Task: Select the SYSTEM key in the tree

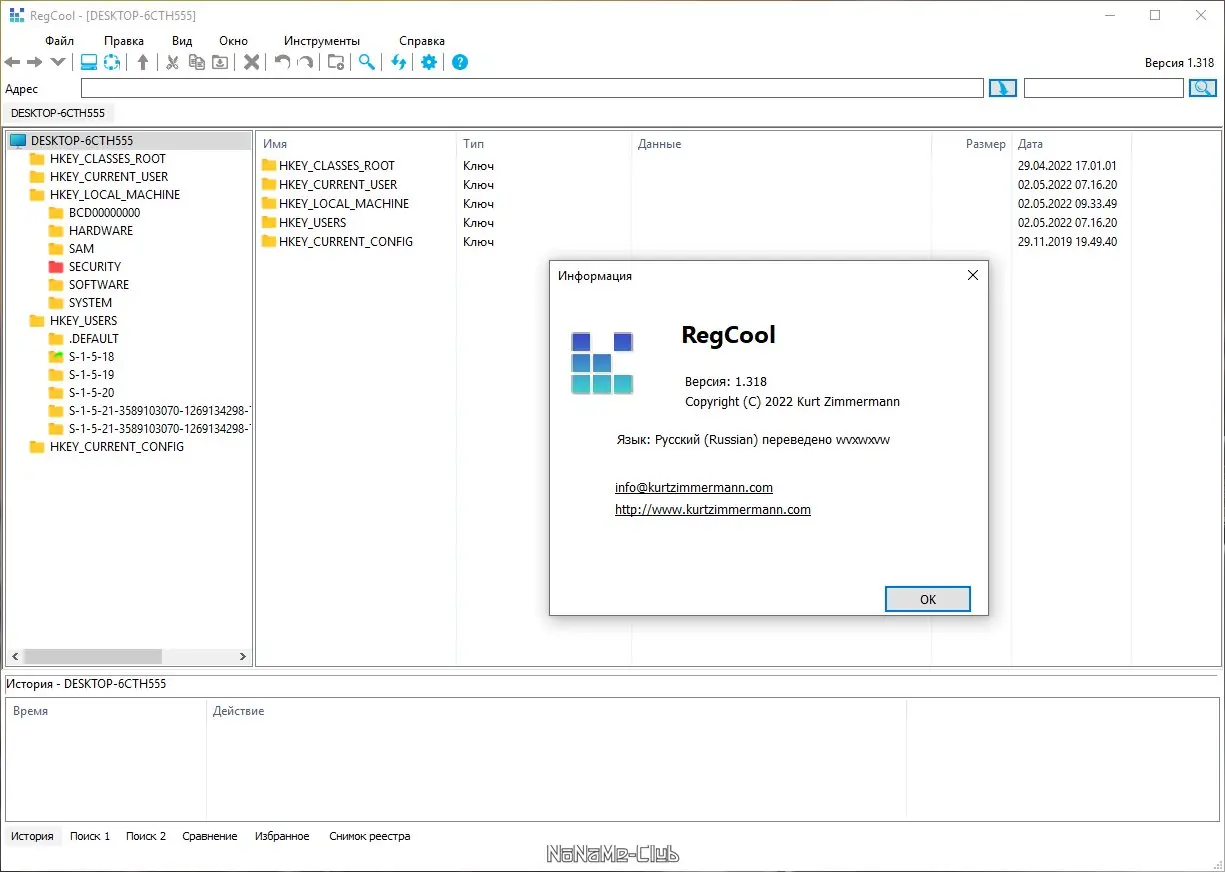Action: pyautogui.click(x=91, y=303)
